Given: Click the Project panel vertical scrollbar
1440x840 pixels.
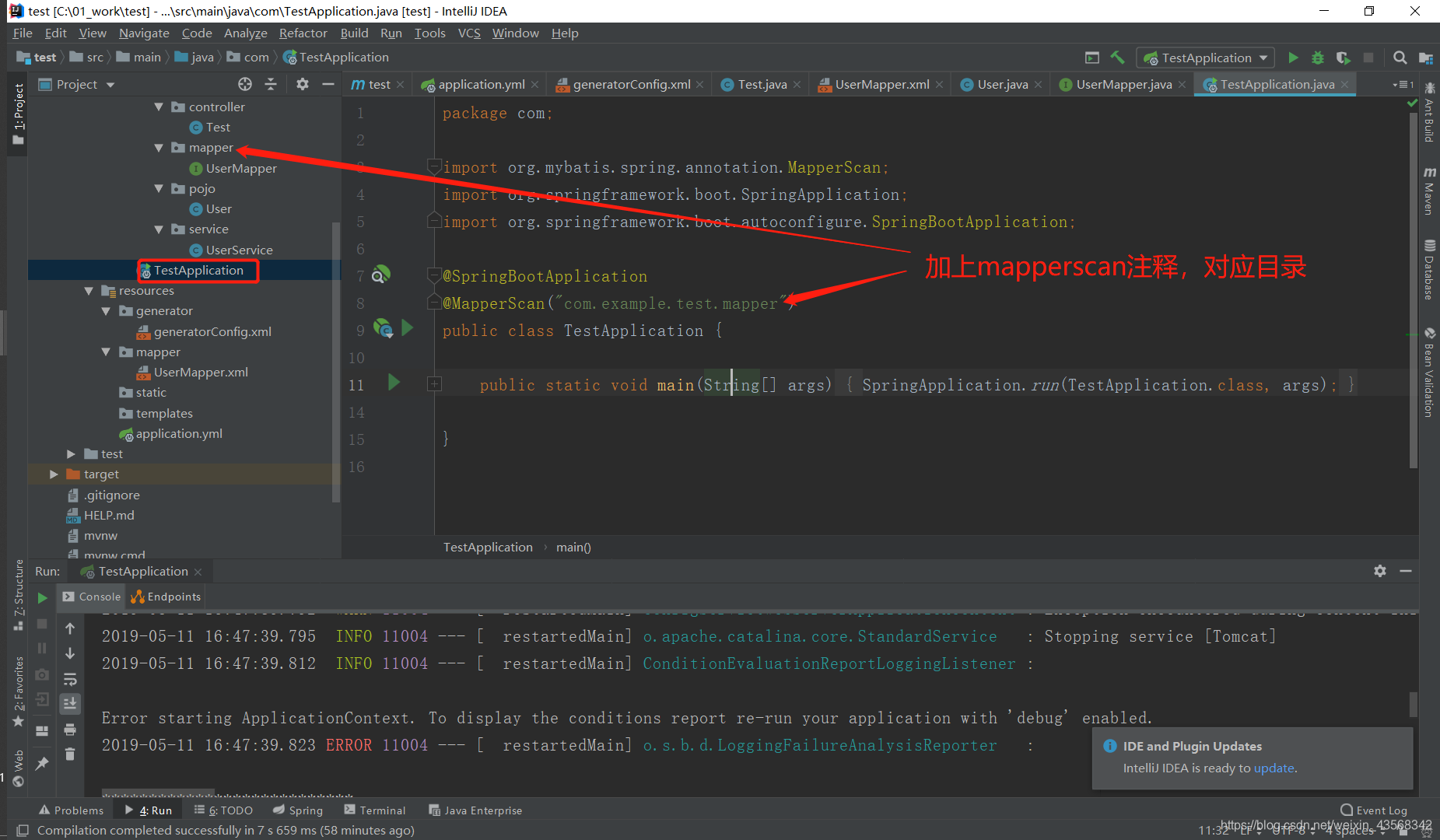Looking at the screenshot, I should [336, 362].
